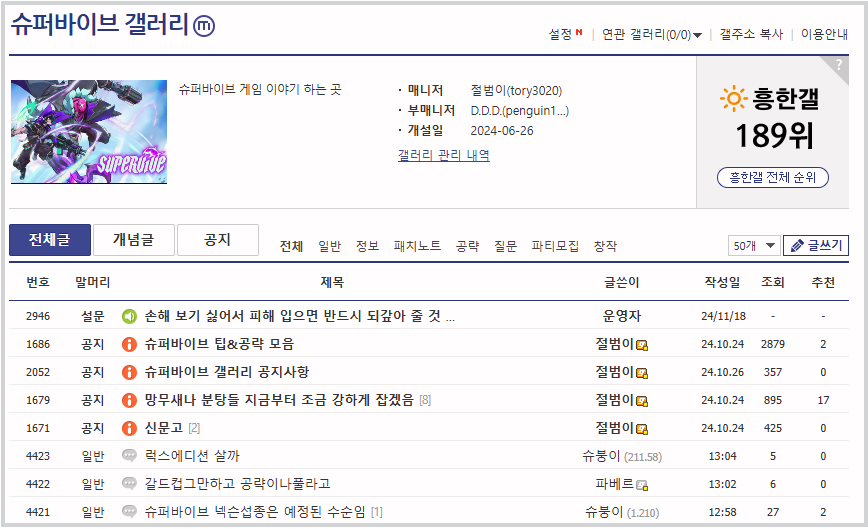
Task: Click the [1] comment count on post 4421
Action: pyautogui.click(x=376, y=512)
